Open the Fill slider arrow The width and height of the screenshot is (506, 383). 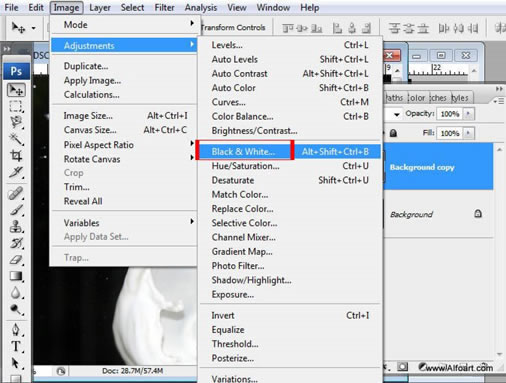(x=468, y=133)
